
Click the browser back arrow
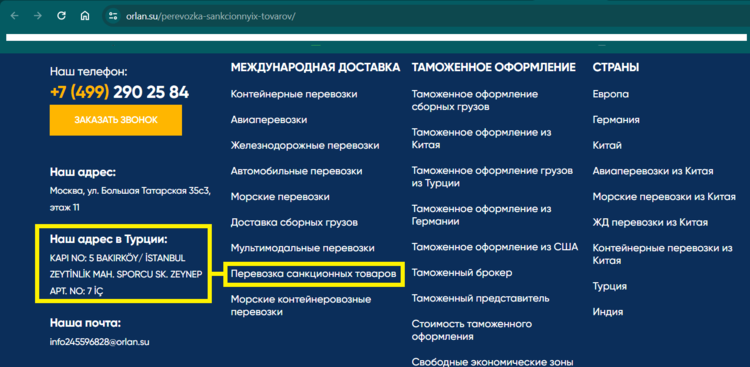coord(15,16)
